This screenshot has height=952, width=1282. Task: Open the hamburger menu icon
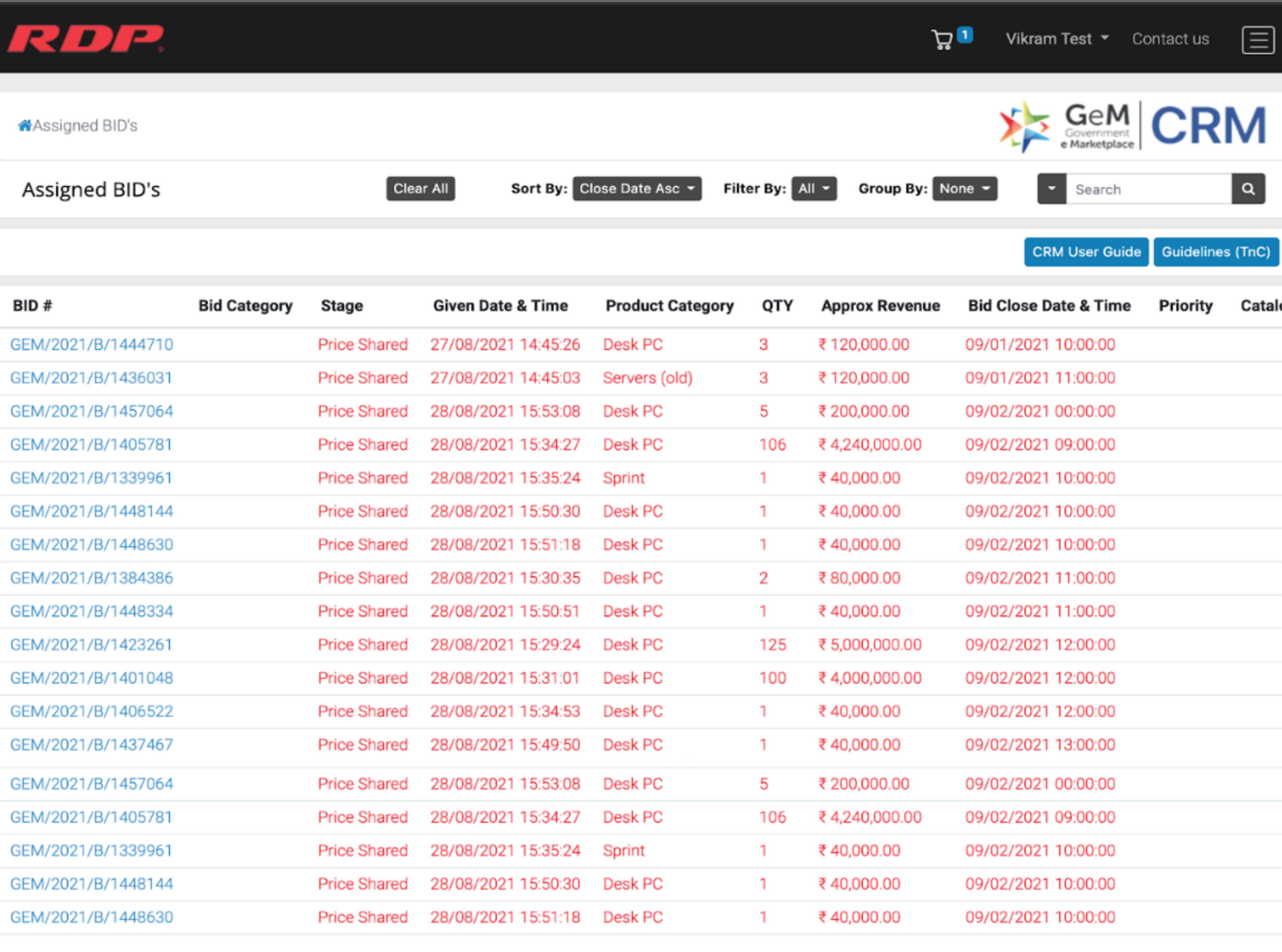[1258, 40]
